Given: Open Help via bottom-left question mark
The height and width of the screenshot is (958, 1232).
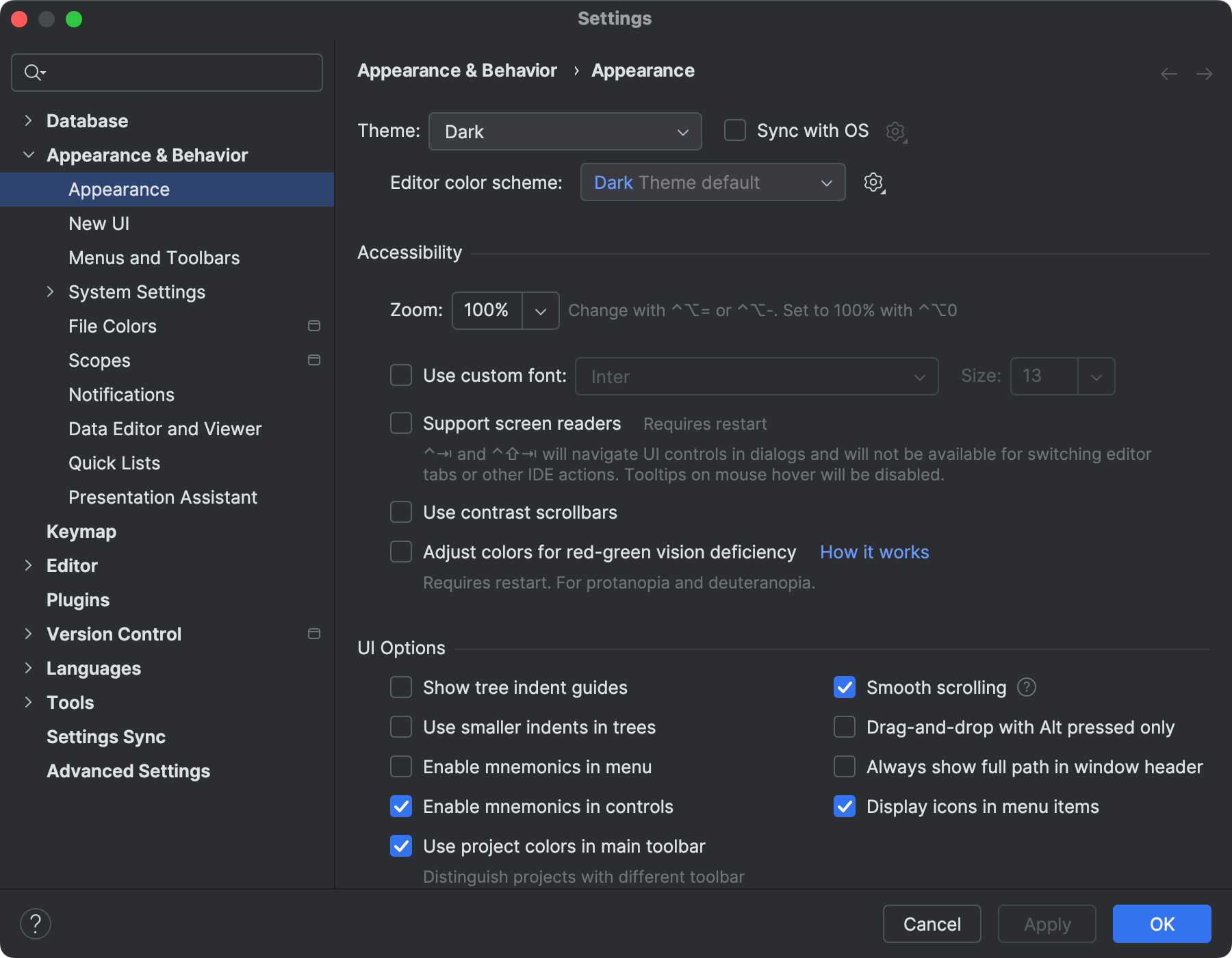Looking at the screenshot, I should pyautogui.click(x=36, y=924).
